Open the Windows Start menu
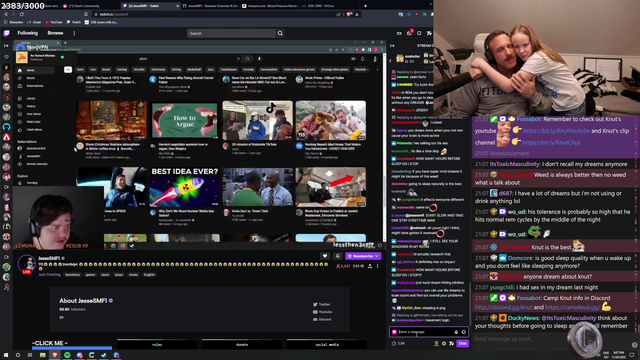Image resolution: width=640 pixels, height=360 pixels. (6, 355)
